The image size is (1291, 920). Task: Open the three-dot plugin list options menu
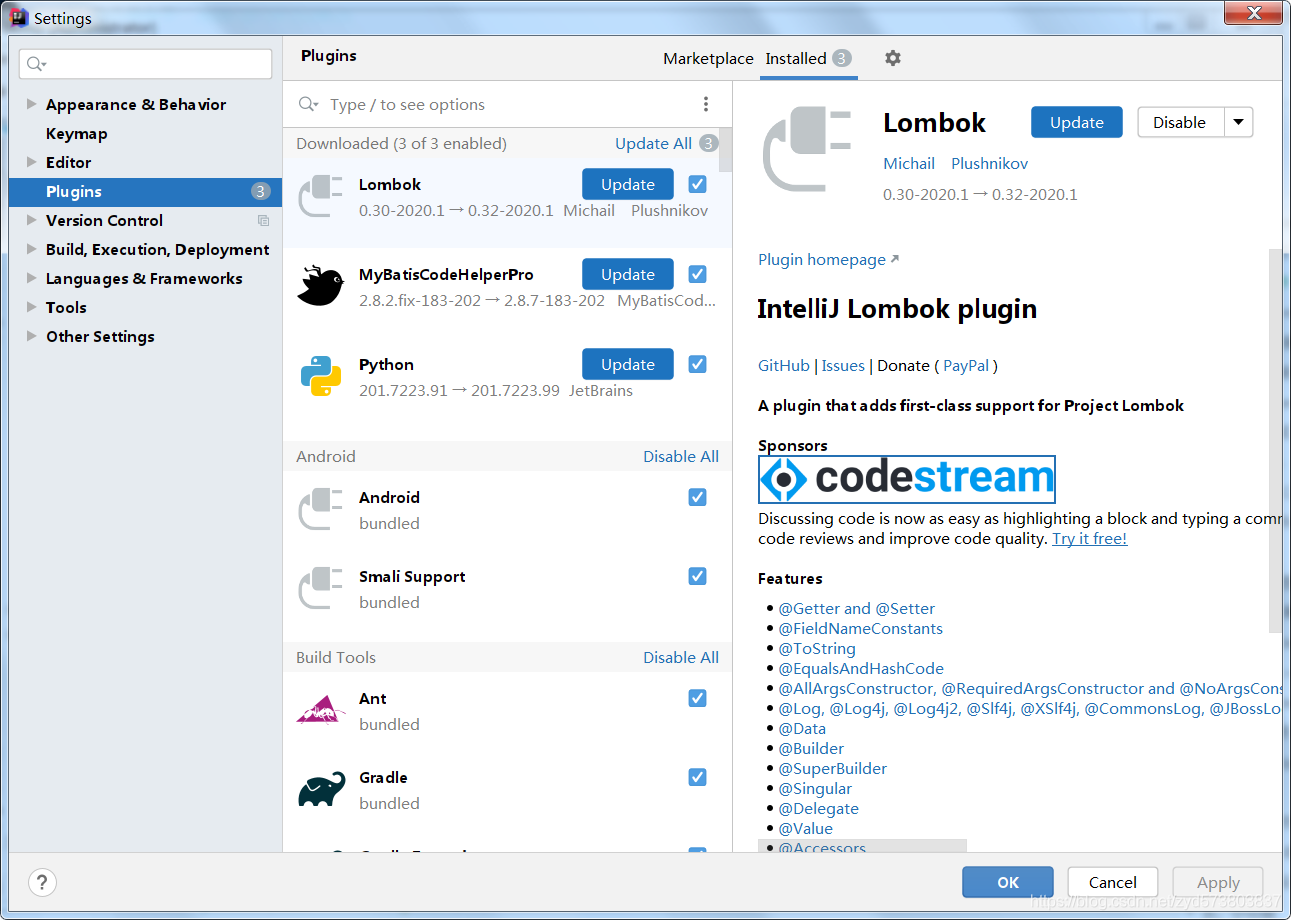point(706,104)
